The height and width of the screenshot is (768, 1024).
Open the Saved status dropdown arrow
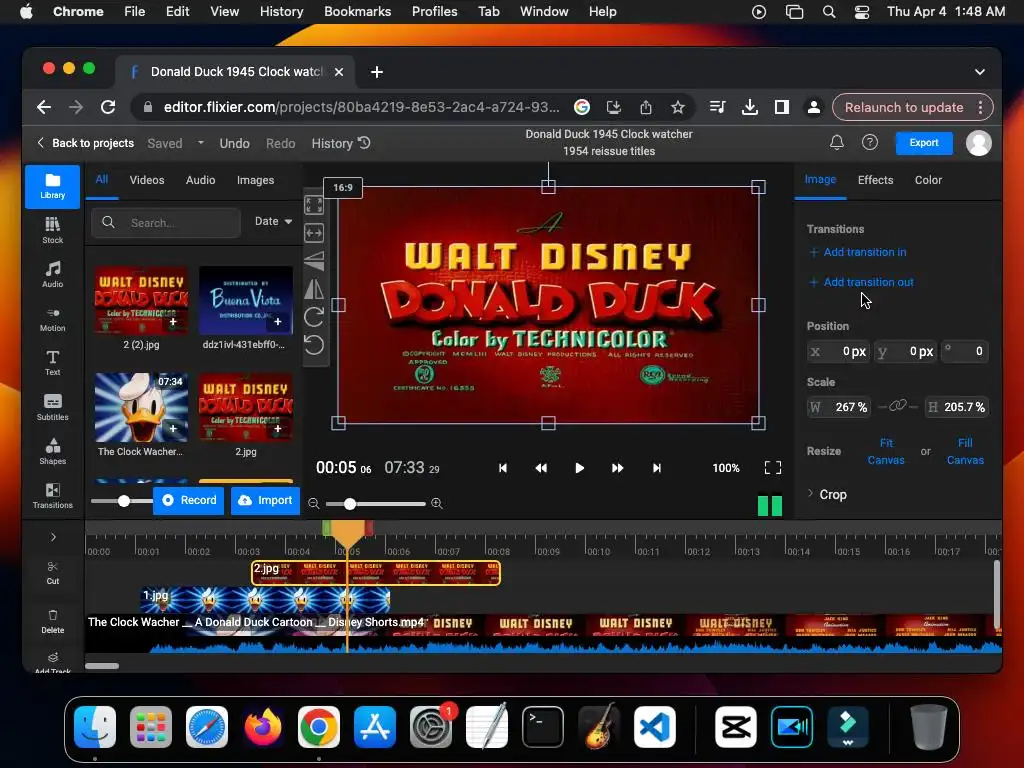click(200, 142)
